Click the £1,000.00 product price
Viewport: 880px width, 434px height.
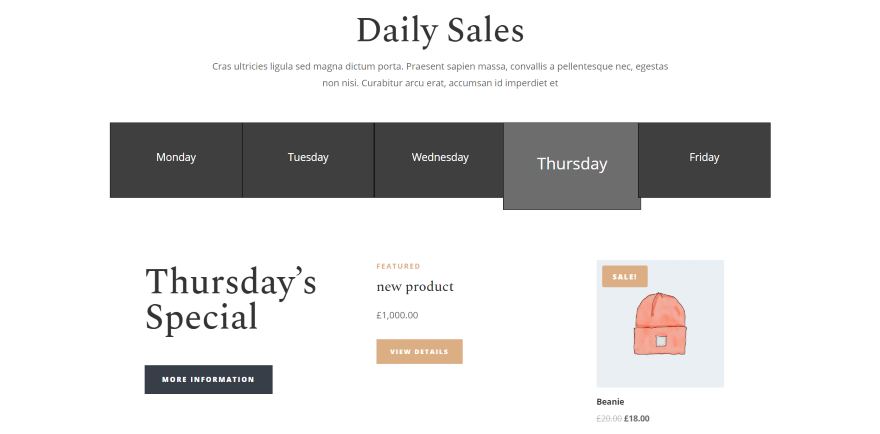coord(397,316)
